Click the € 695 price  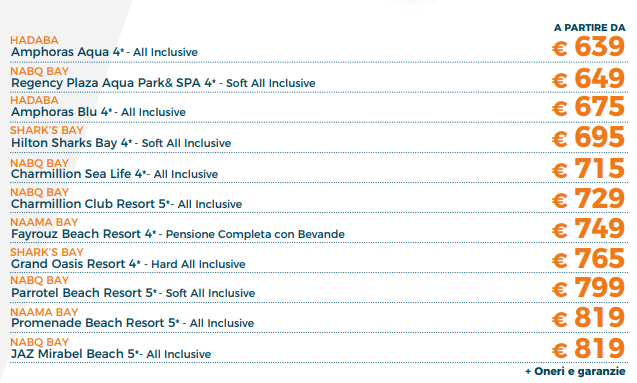point(588,137)
